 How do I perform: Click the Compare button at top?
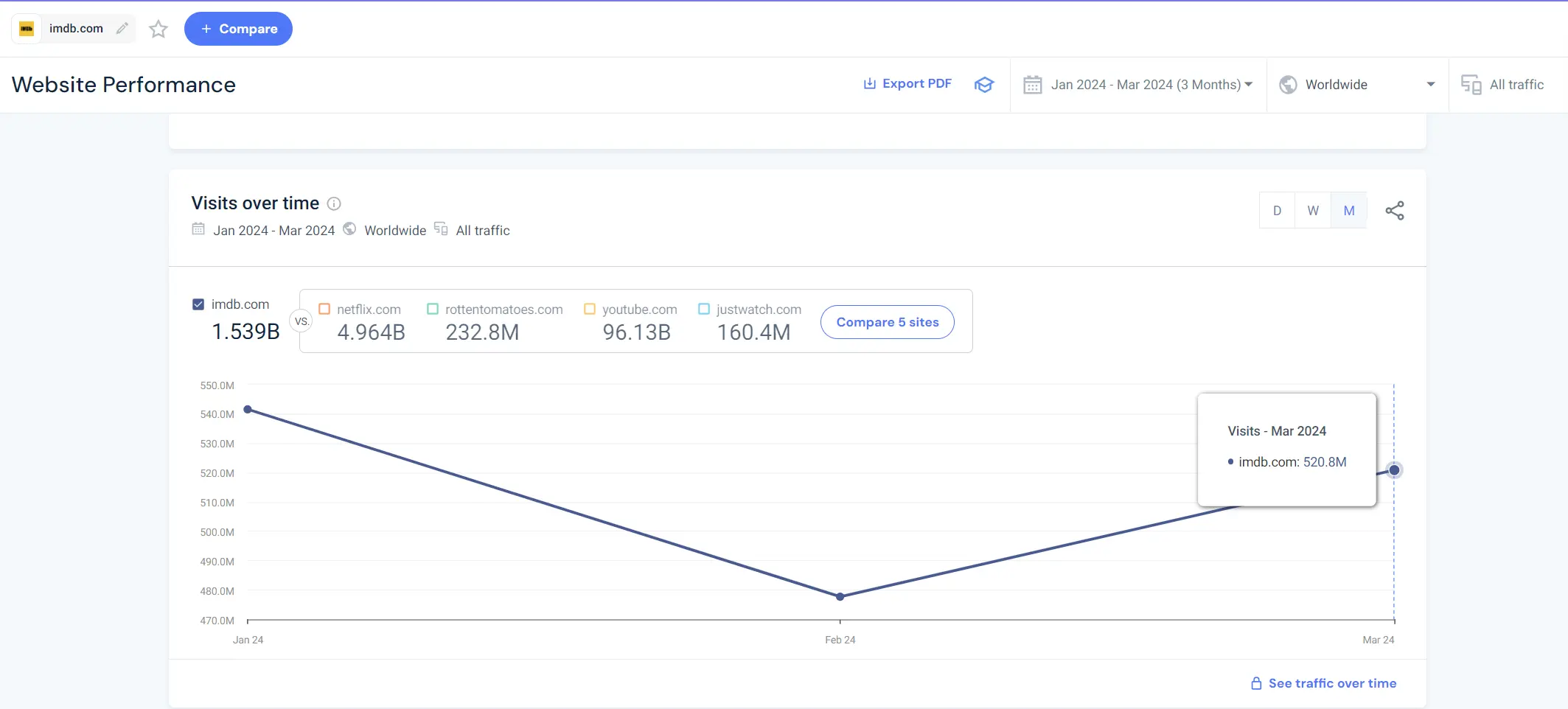click(x=238, y=29)
